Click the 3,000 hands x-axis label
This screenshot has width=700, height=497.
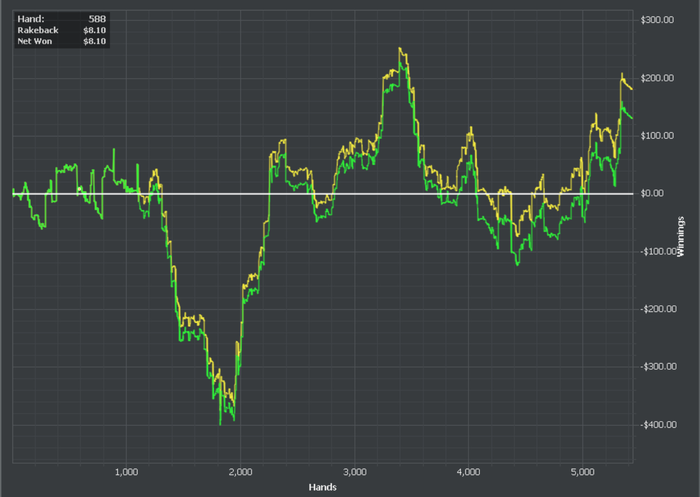(x=355, y=472)
